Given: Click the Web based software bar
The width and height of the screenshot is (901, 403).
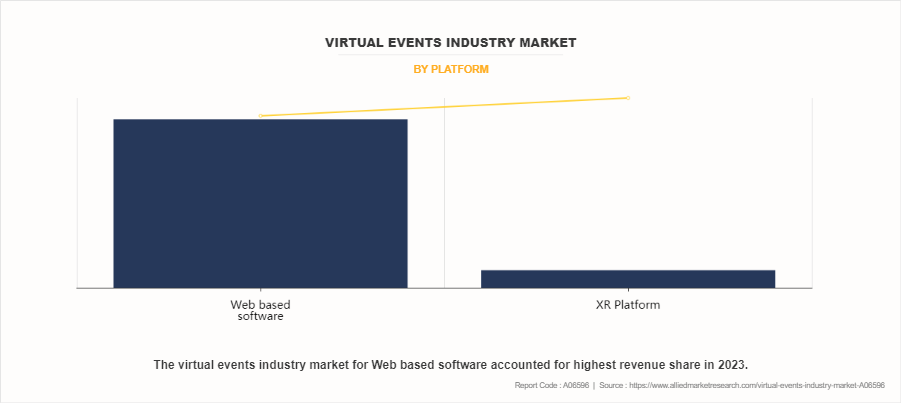Looking at the screenshot, I should [260, 204].
